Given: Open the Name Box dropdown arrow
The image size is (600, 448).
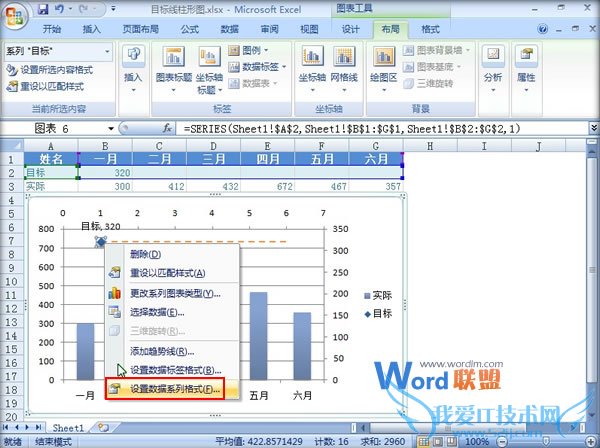Looking at the screenshot, I should [x=111, y=129].
